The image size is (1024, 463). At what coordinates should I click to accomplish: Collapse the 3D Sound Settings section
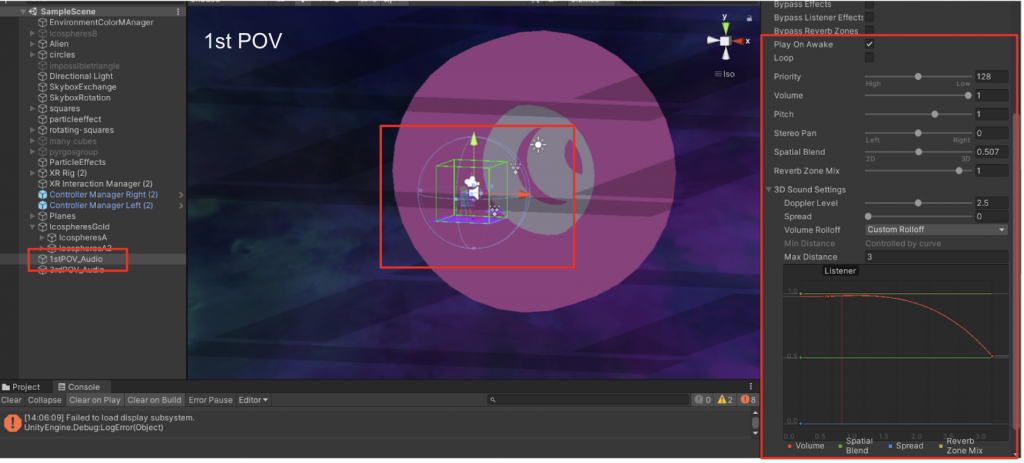pos(768,190)
